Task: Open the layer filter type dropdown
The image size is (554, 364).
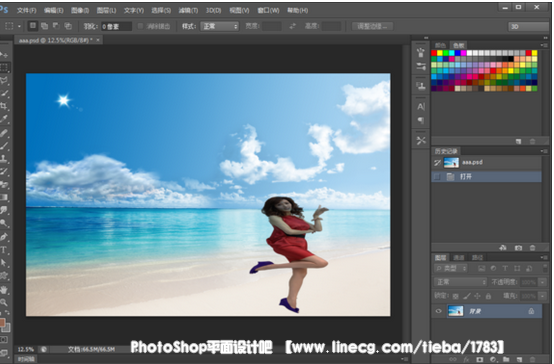Action: (451, 269)
